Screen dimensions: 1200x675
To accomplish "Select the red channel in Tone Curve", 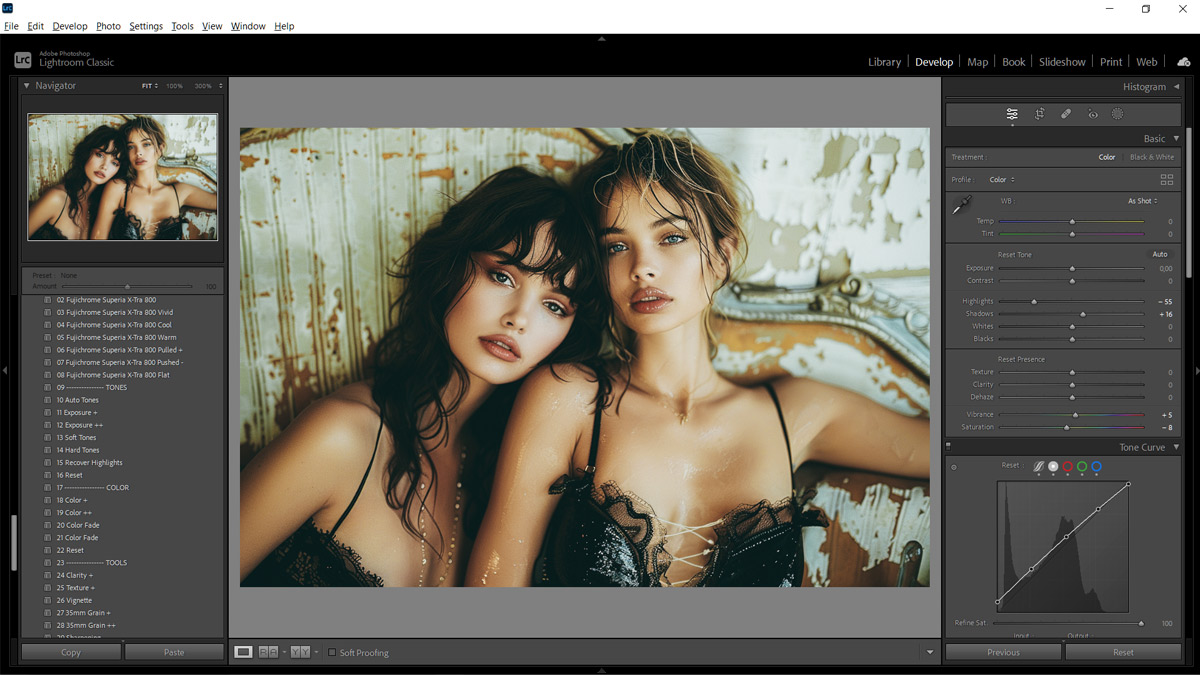I will click(1068, 467).
